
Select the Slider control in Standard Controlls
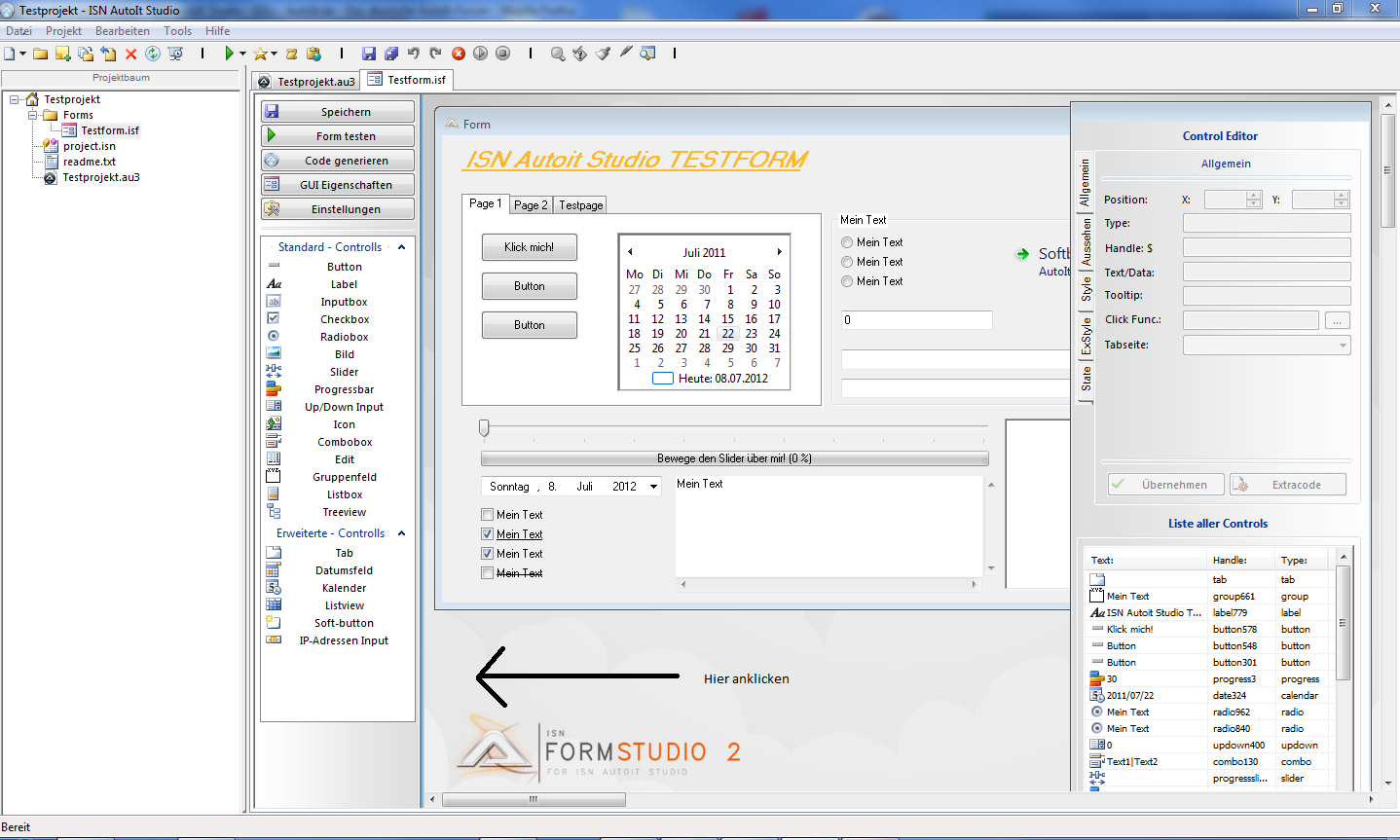coord(344,372)
